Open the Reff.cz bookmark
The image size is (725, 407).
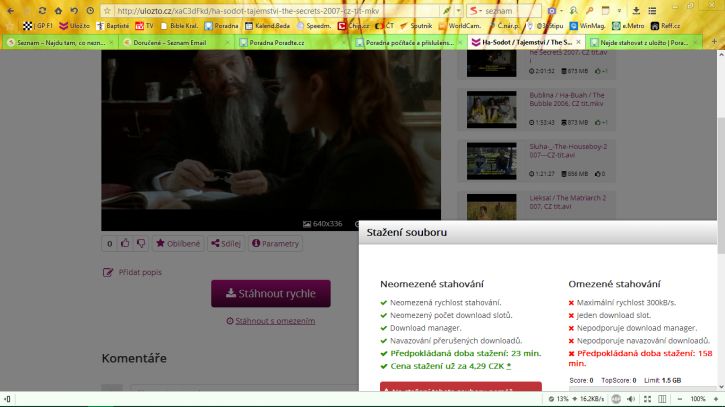coord(666,26)
